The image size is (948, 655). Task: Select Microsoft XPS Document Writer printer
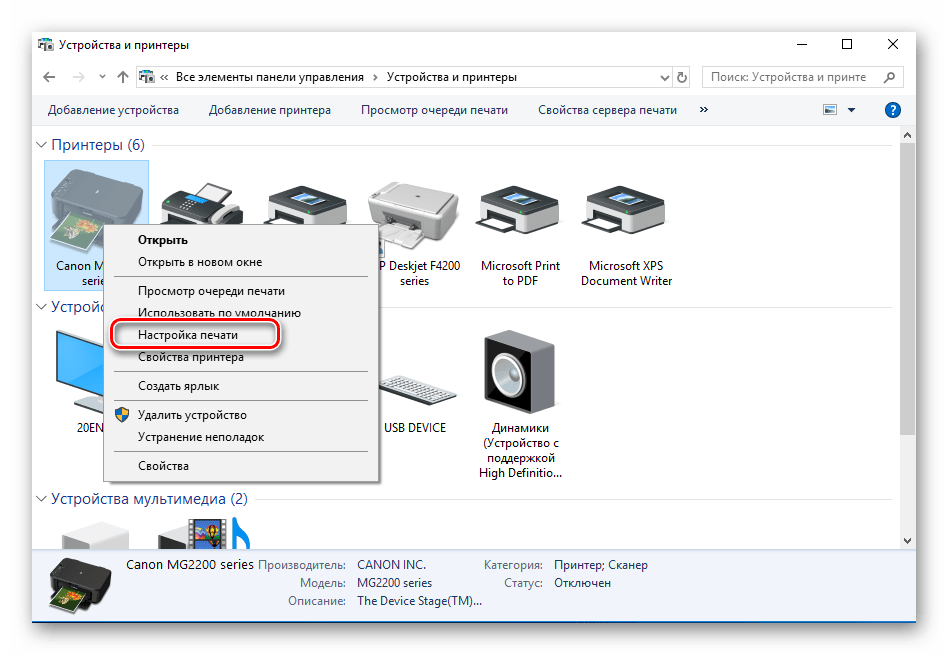click(626, 214)
